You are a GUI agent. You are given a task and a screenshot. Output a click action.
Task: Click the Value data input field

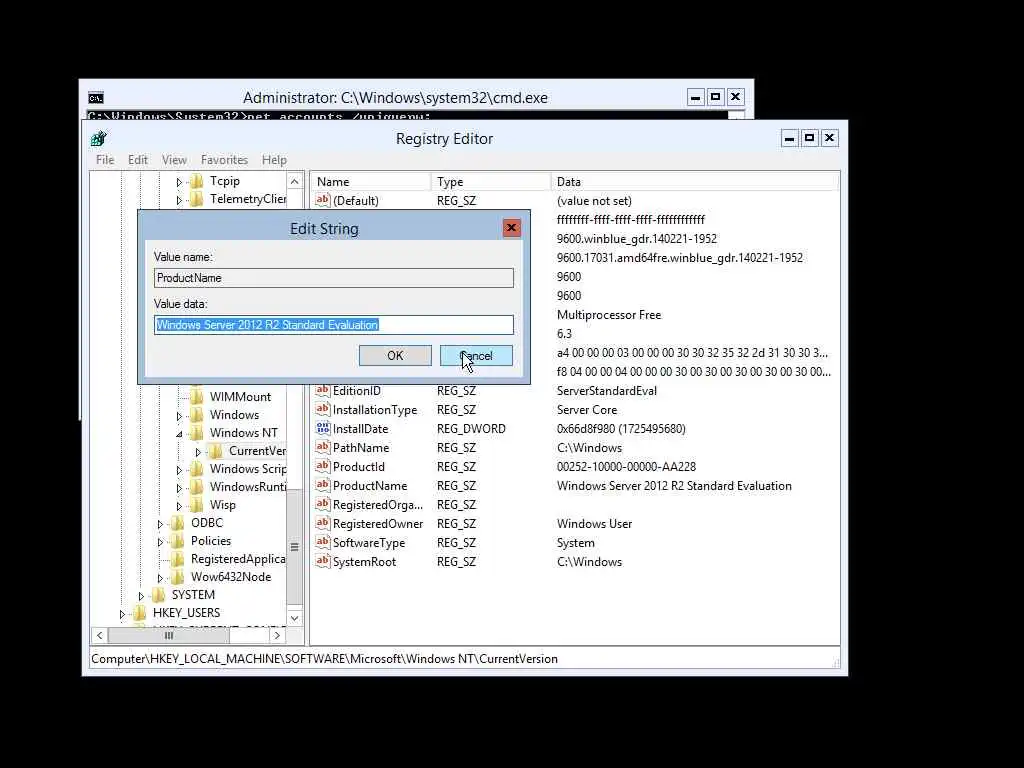(x=334, y=325)
